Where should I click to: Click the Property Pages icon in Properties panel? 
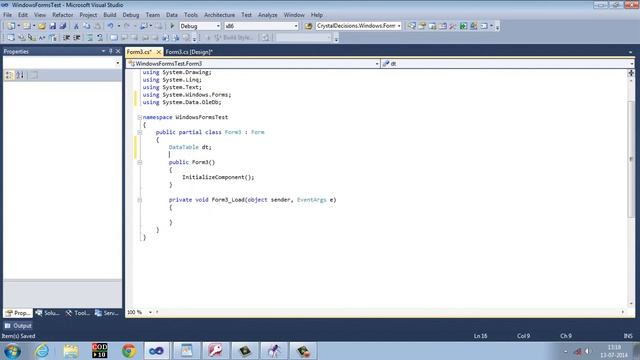tap(33, 75)
